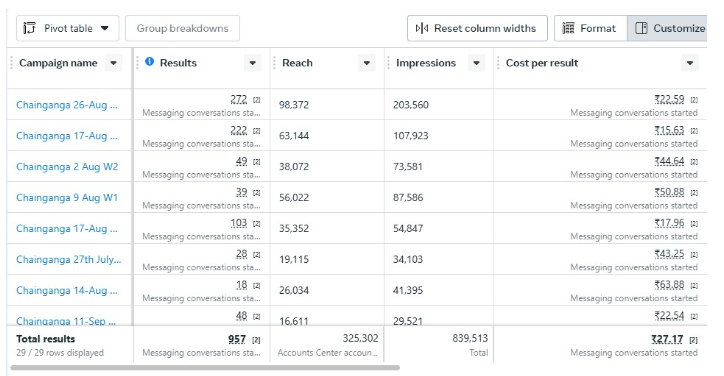724x376 pixels.
Task: Click footnote icon beside total ₹27.17
Action: point(694,340)
